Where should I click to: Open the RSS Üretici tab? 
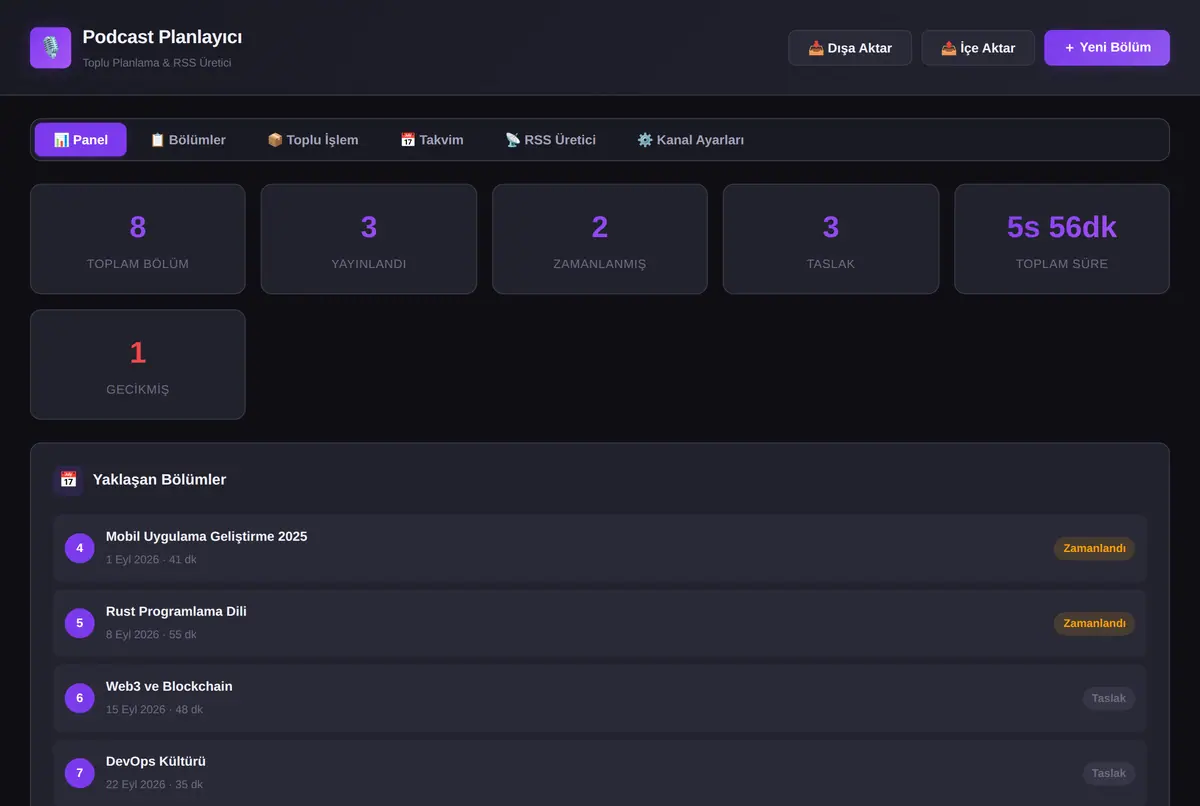click(x=550, y=140)
